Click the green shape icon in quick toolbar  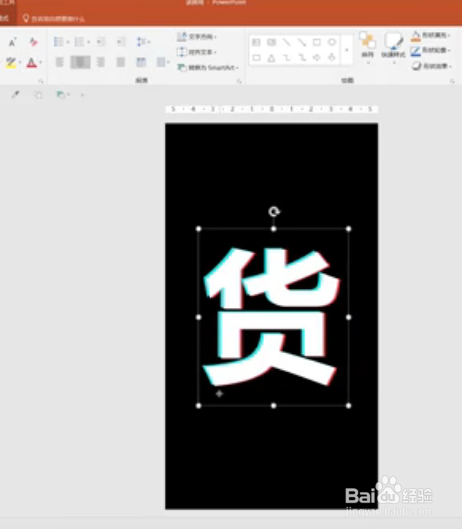click(x=61, y=95)
